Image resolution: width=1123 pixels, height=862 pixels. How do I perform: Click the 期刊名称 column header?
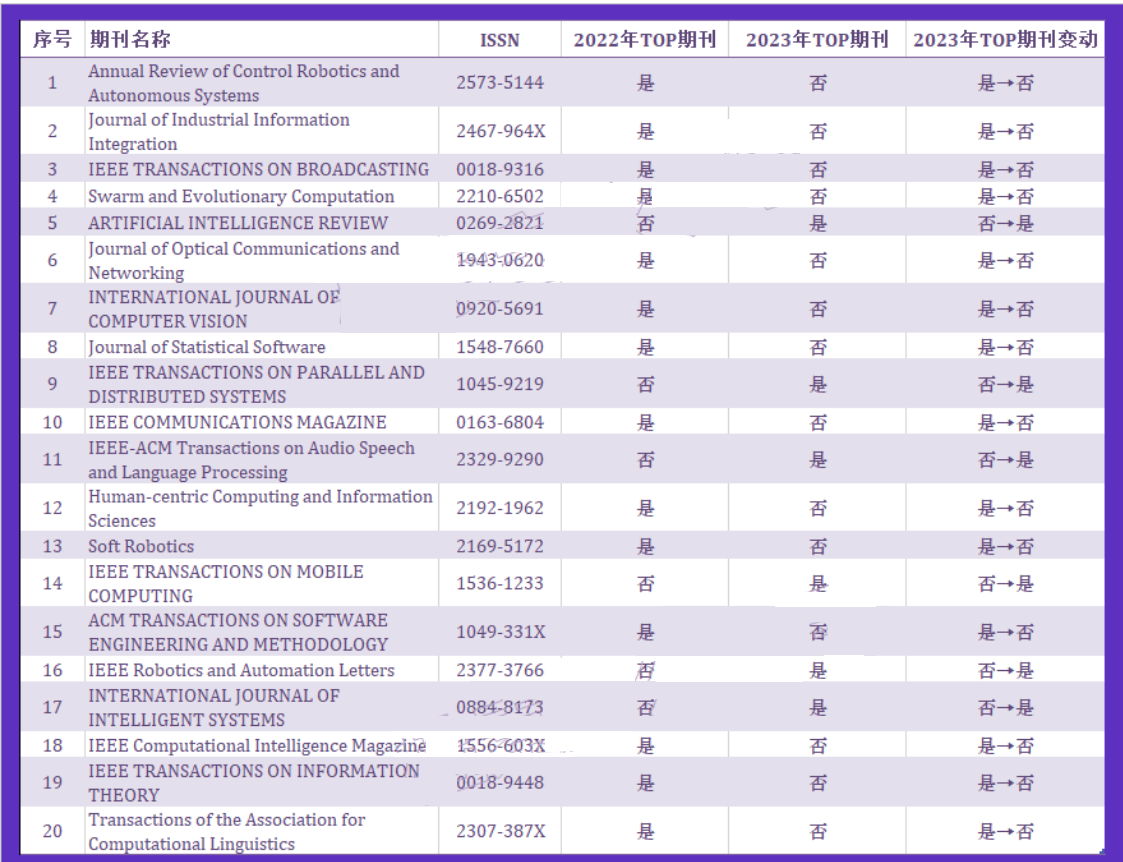(130, 39)
